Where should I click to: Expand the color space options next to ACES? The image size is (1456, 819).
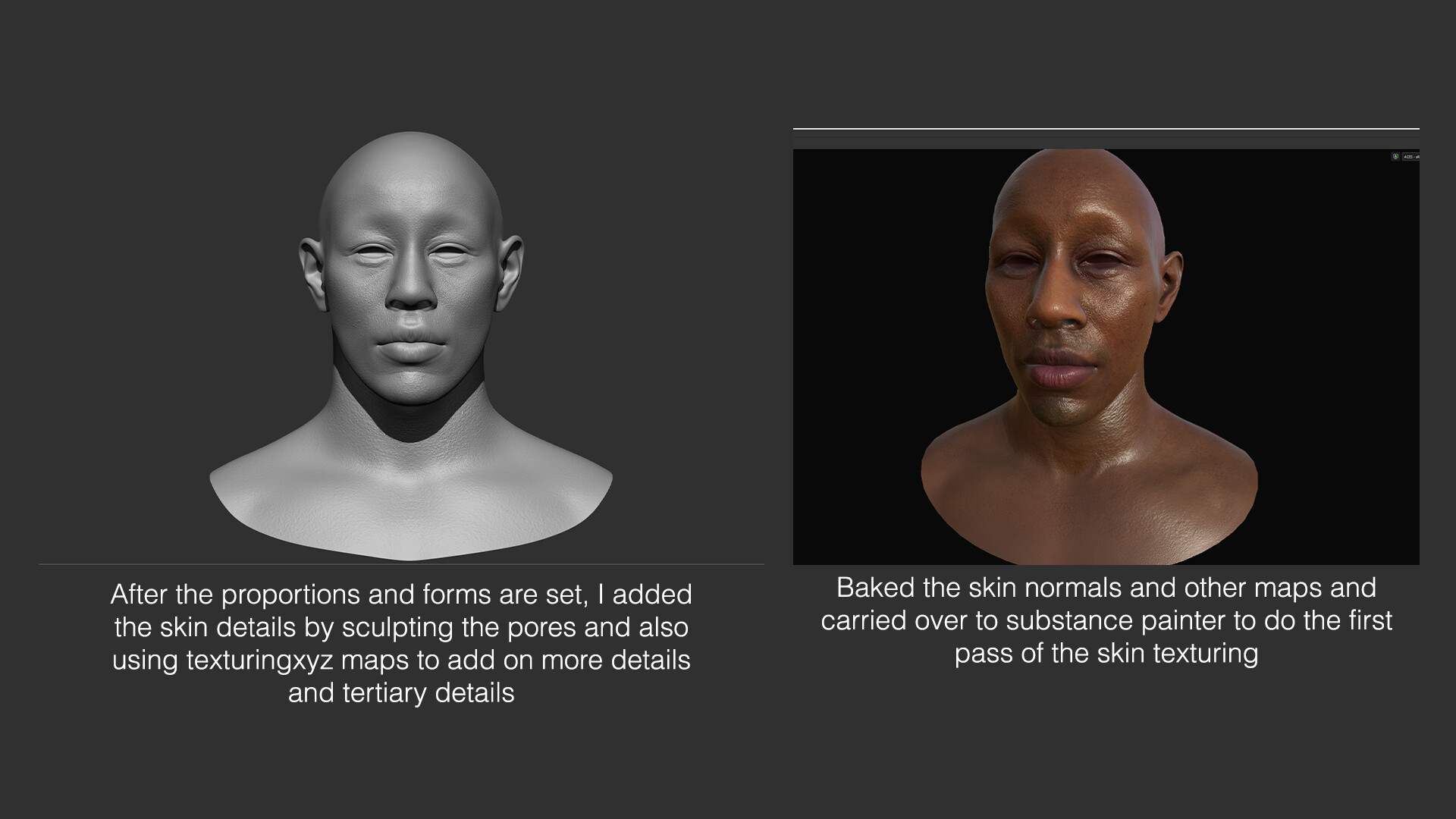[x=1412, y=156]
